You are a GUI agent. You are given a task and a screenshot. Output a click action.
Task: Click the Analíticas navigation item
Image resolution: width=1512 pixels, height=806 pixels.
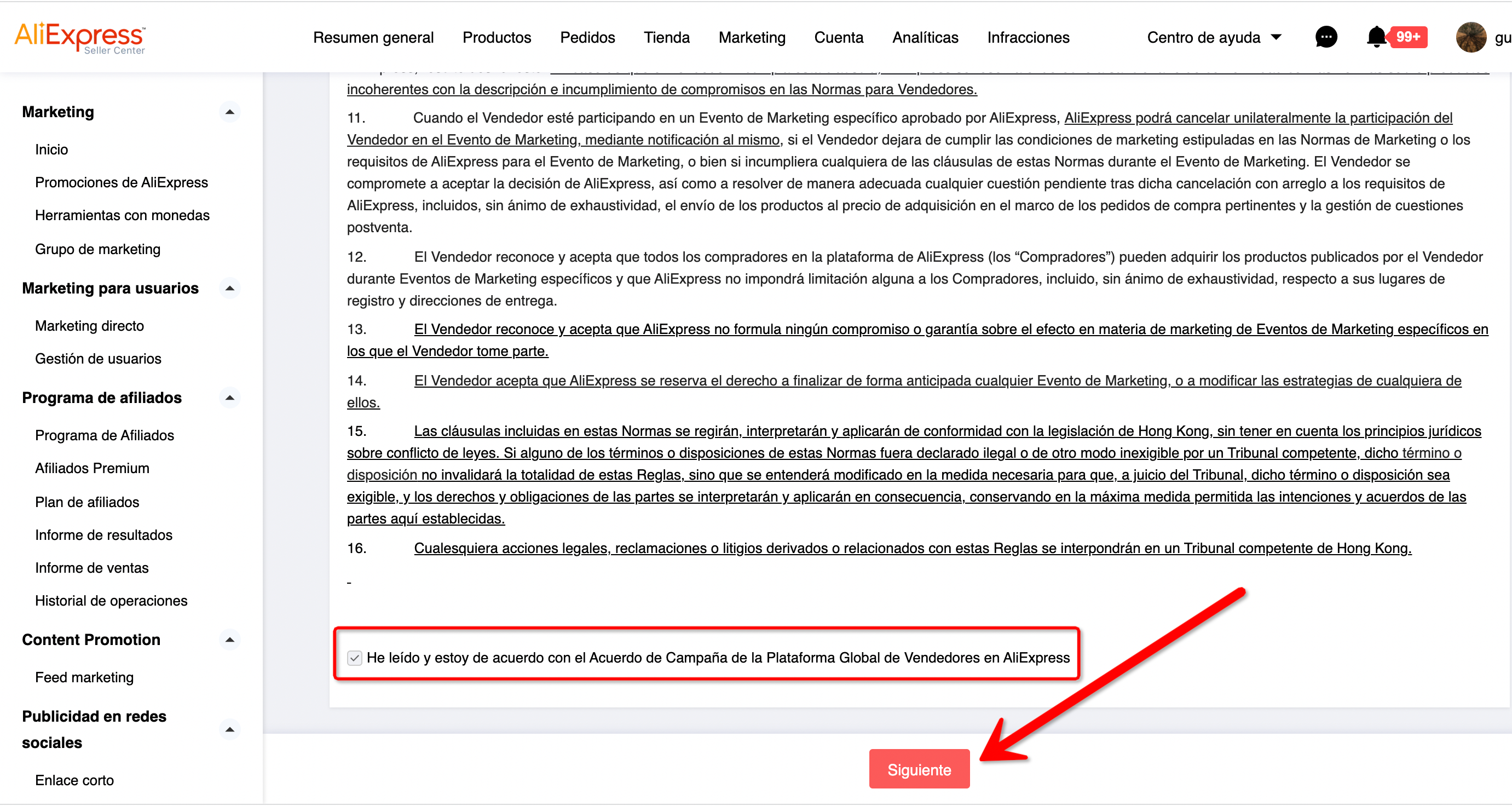925,38
